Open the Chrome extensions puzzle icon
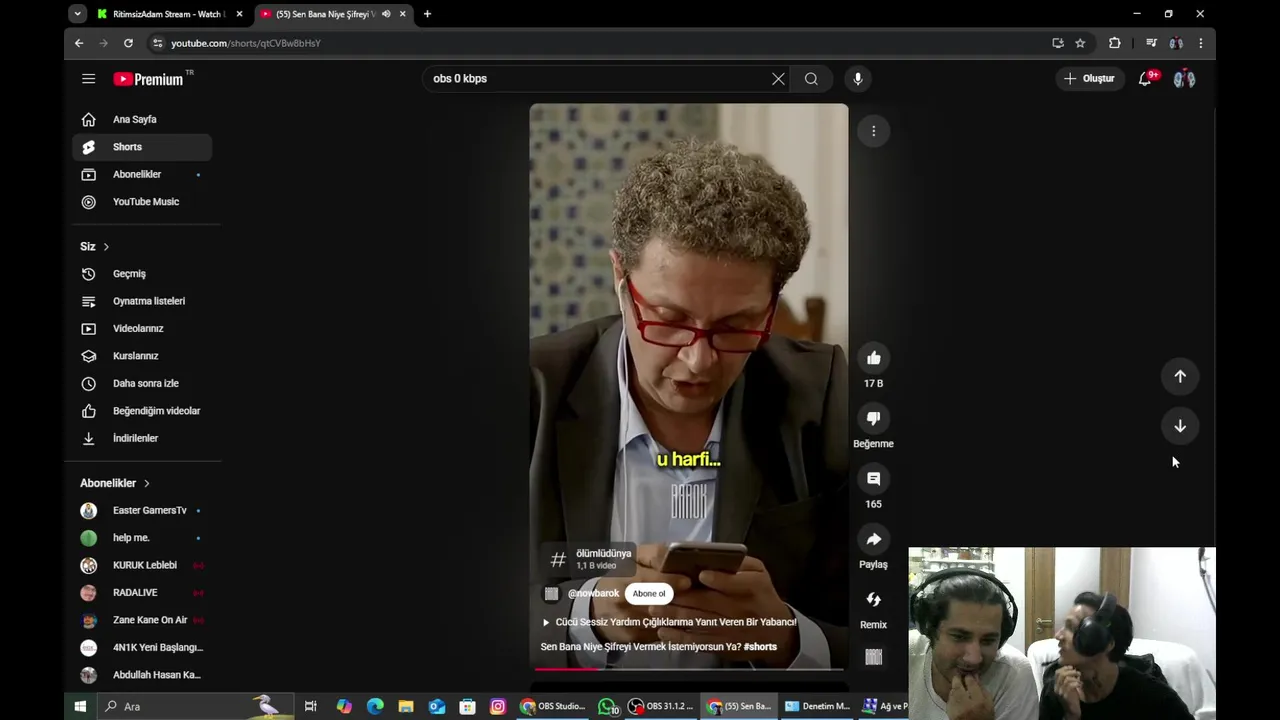1280x720 pixels. point(1115,43)
